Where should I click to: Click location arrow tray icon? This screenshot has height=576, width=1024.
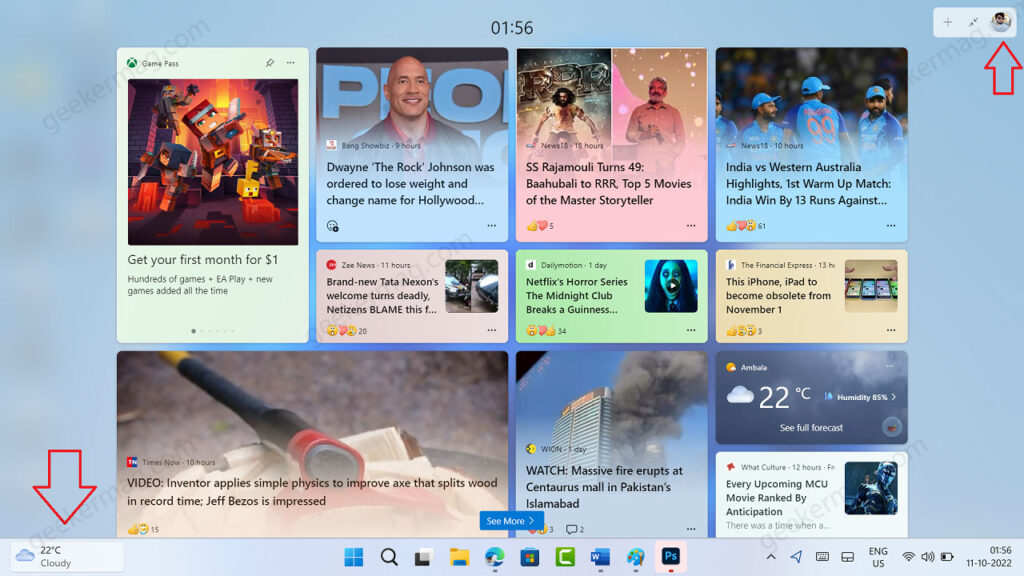(796, 556)
